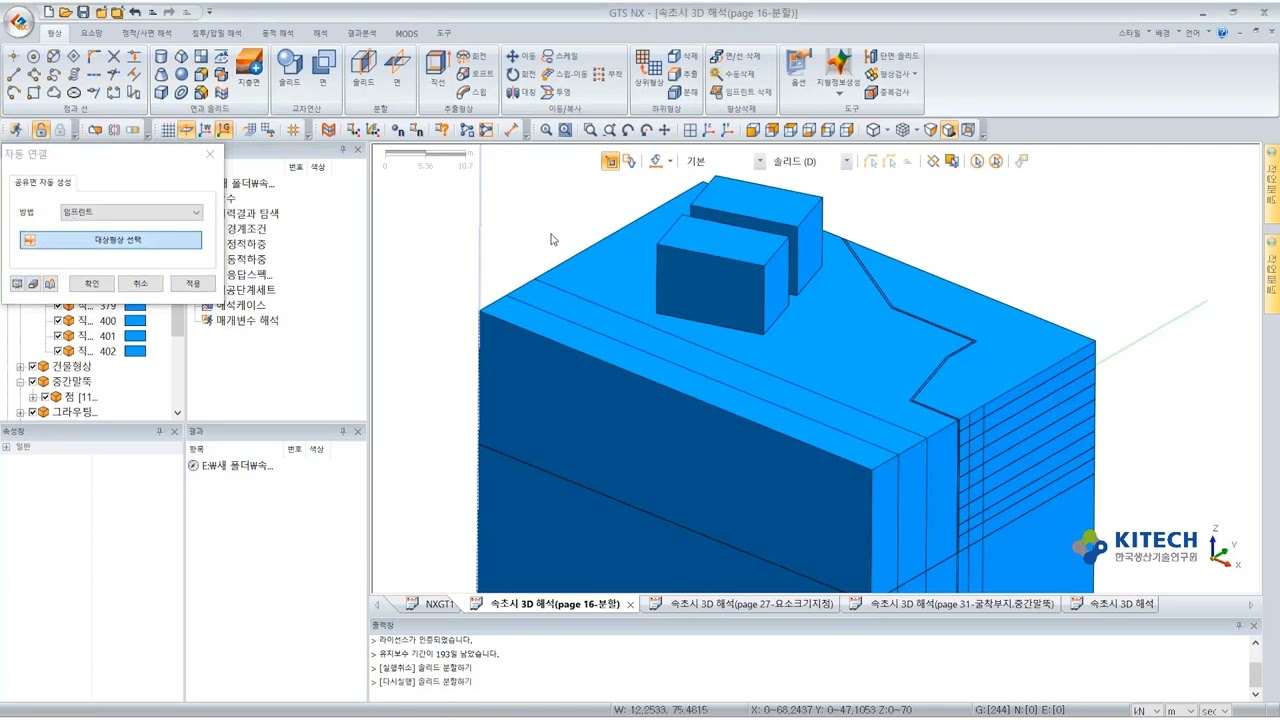Screen dimensions: 1280x720
Task: Toggle the 중간말뚝 checkbox
Action: tap(32, 382)
